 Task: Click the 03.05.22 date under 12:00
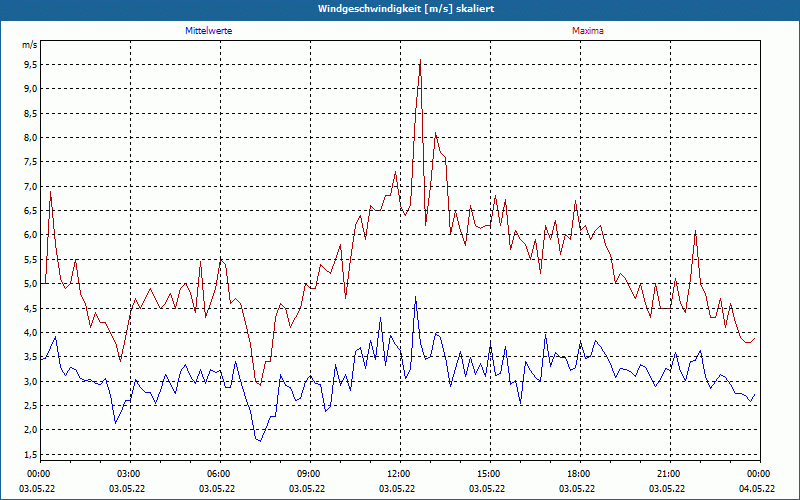[x=397, y=488]
